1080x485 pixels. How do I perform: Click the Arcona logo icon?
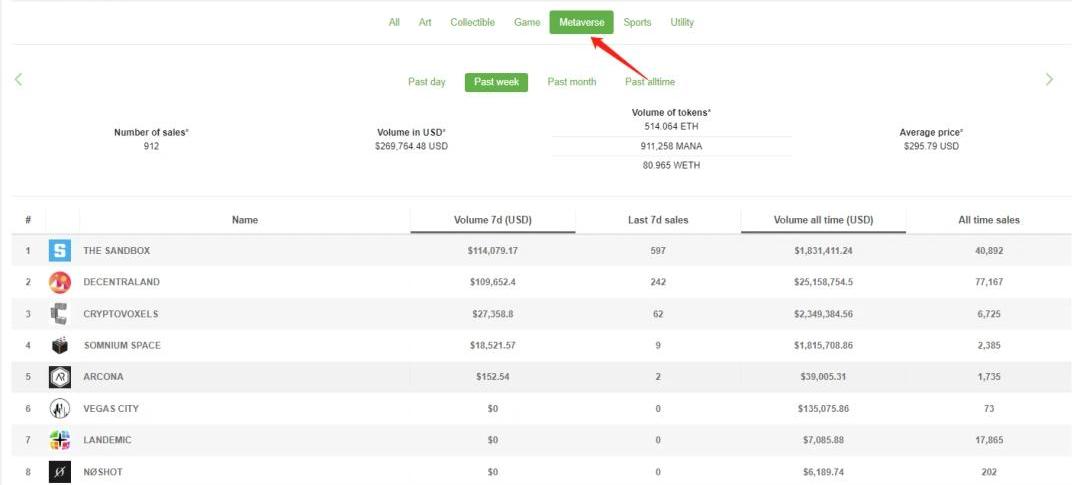pyautogui.click(x=60, y=377)
